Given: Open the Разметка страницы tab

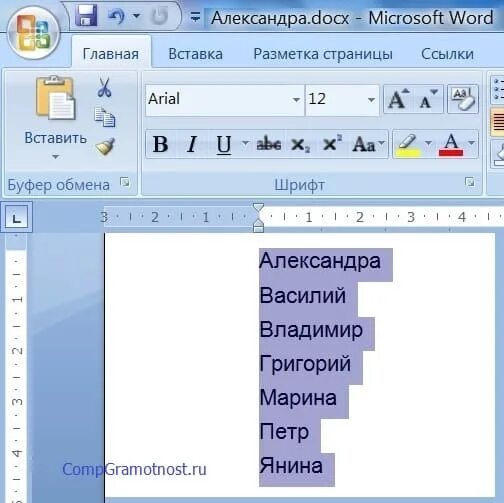Looking at the screenshot, I should [x=323, y=54].
